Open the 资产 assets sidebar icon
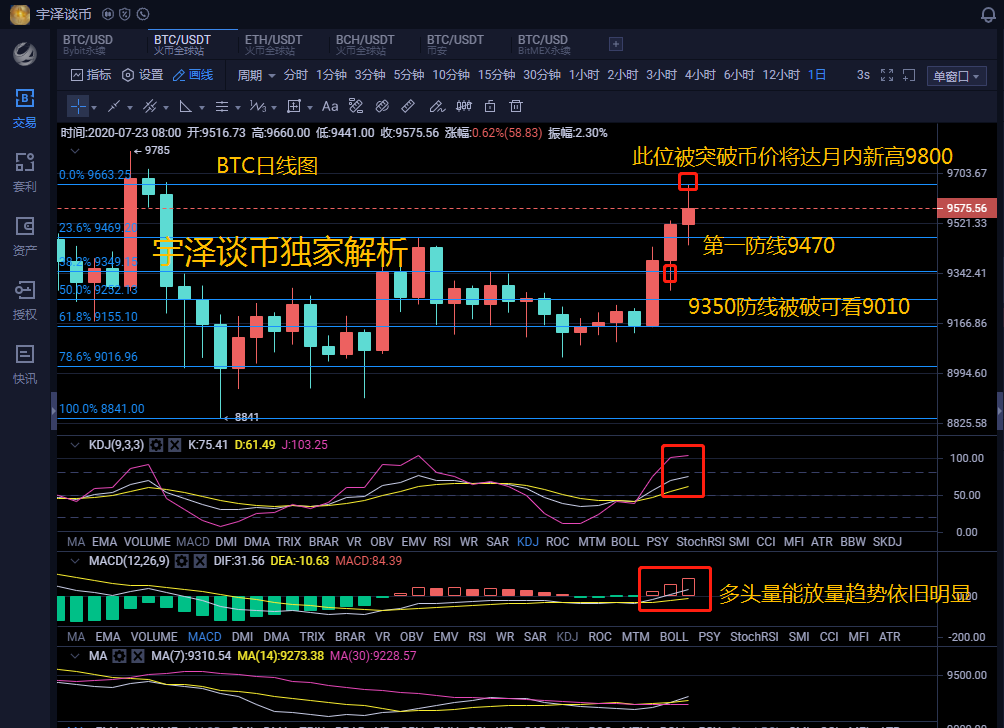This screenshot has height=728, width=1004. (25, 236)
